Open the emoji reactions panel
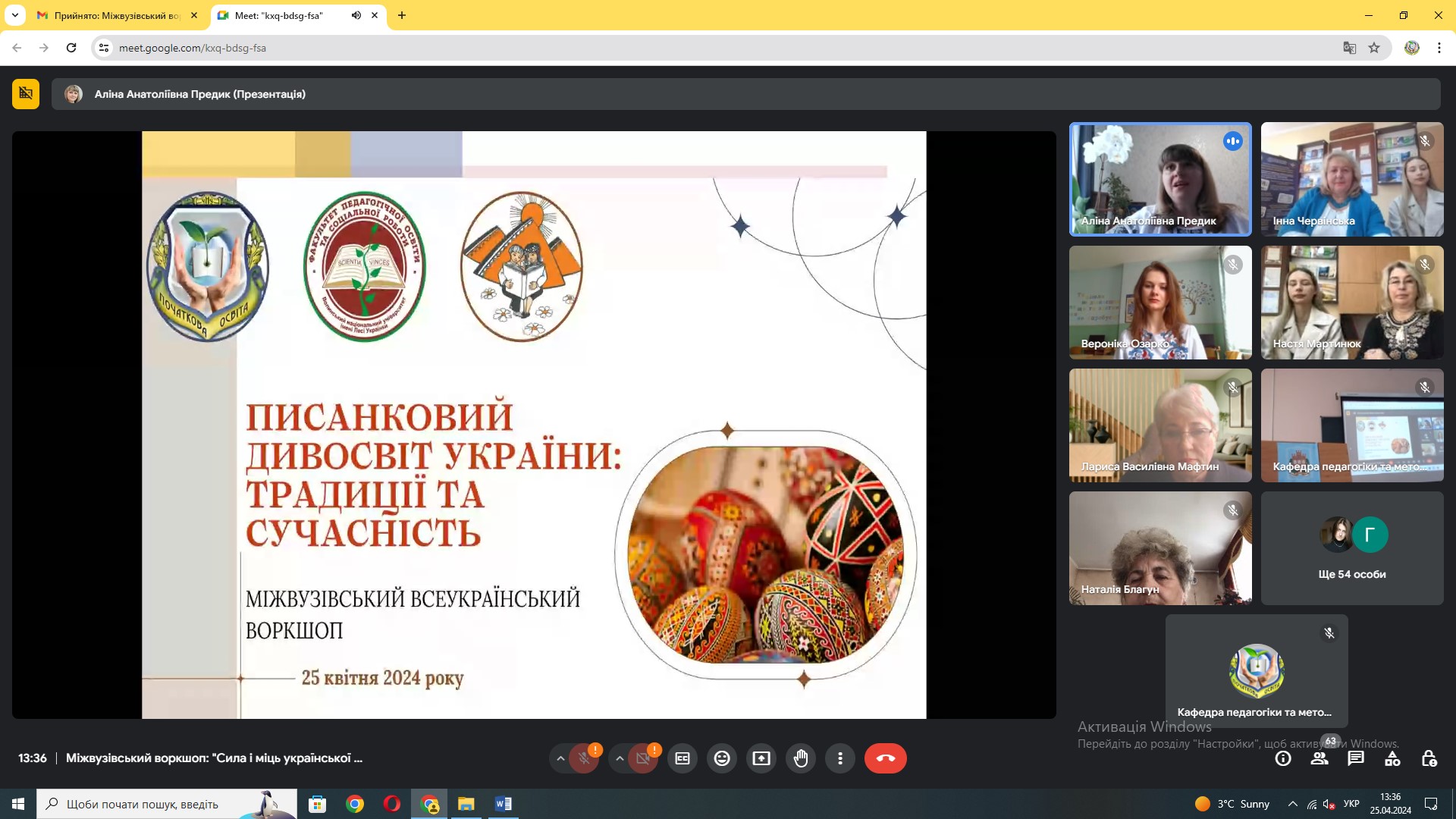Screen dimensions: 1456x819 click(722, 758)
